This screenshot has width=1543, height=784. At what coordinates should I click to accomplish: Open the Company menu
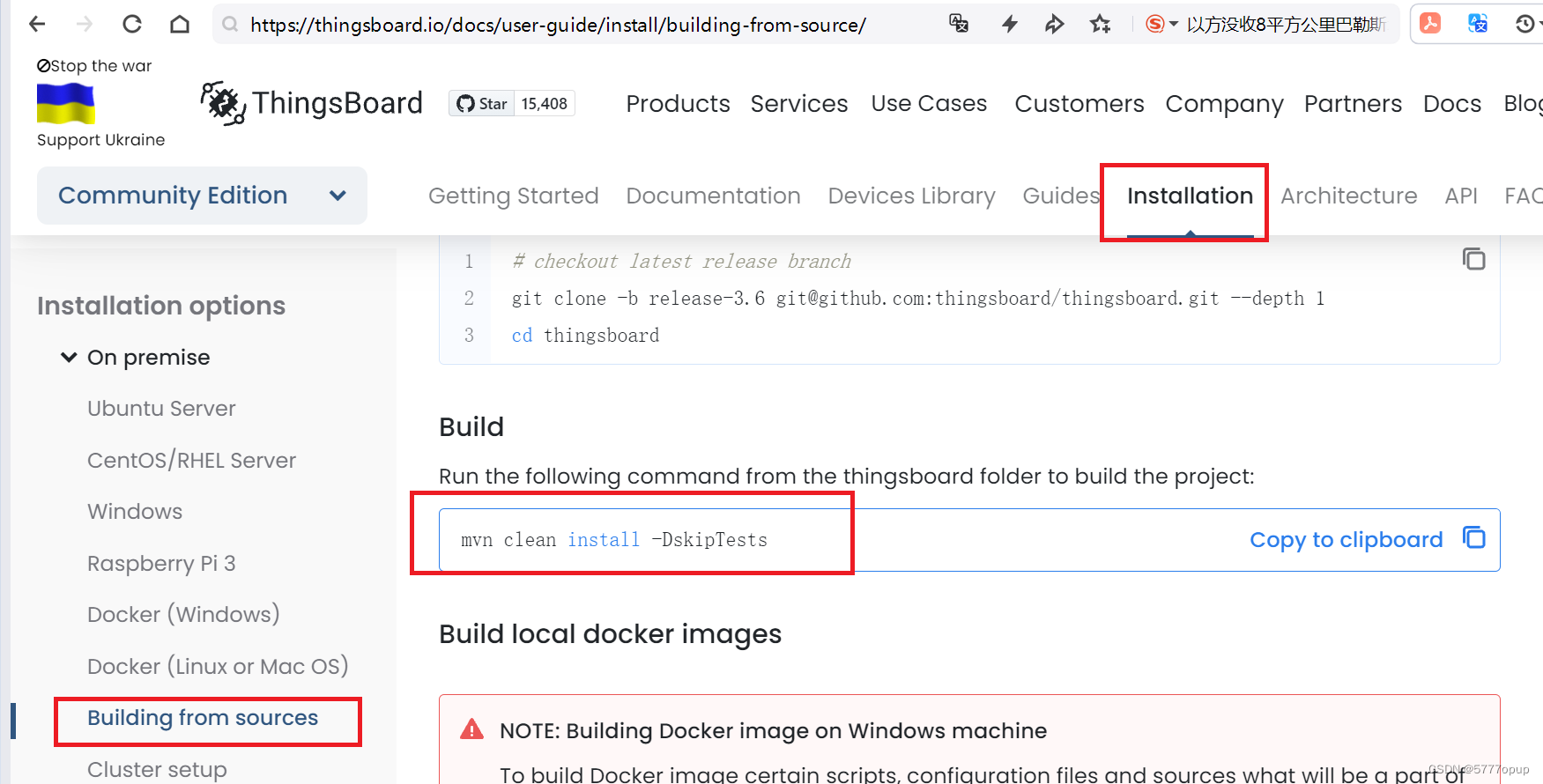pos(1224,104)
